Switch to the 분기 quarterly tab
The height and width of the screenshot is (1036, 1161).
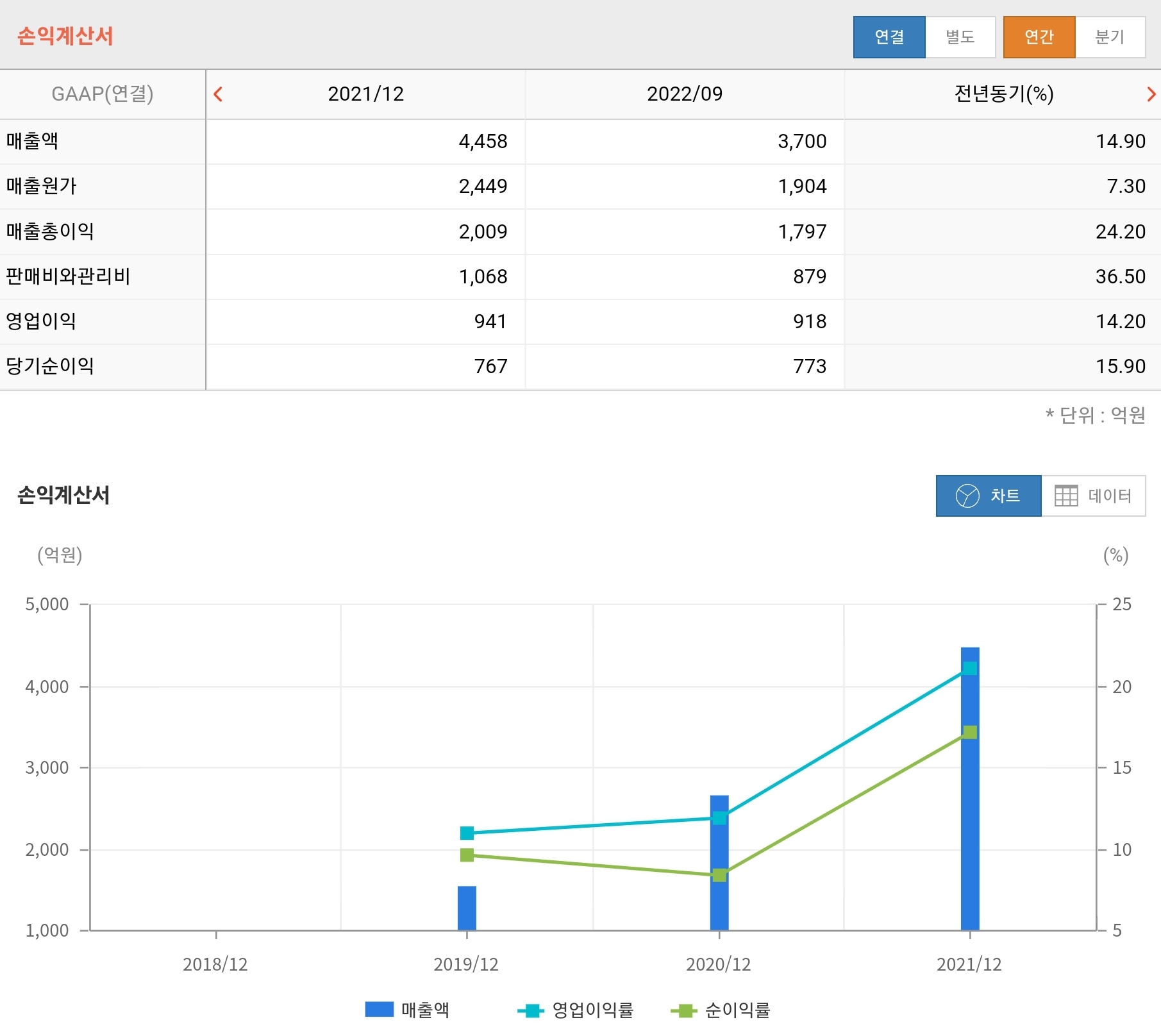tap(1110, 37)
